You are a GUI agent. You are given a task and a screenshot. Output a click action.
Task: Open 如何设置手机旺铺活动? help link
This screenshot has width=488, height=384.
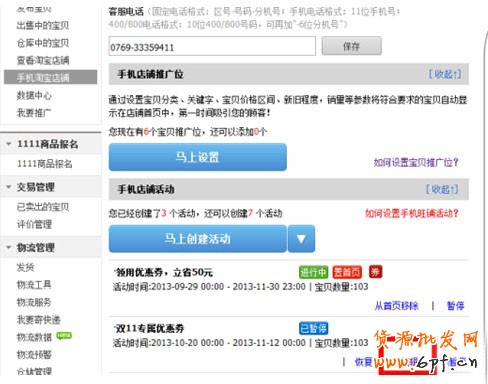point(412,213)
